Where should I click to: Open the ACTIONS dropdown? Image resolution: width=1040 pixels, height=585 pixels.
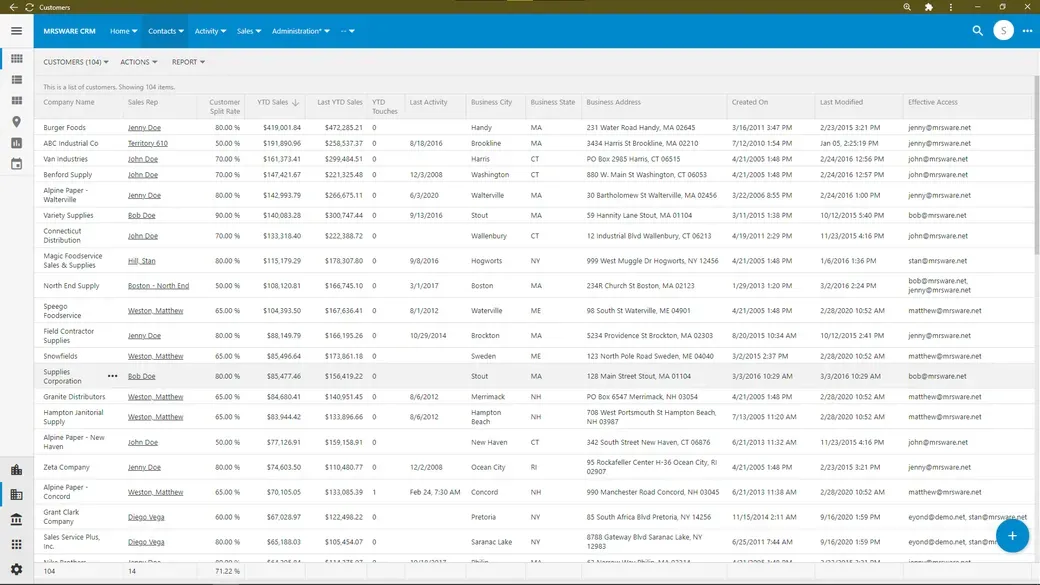pos(139,62)
